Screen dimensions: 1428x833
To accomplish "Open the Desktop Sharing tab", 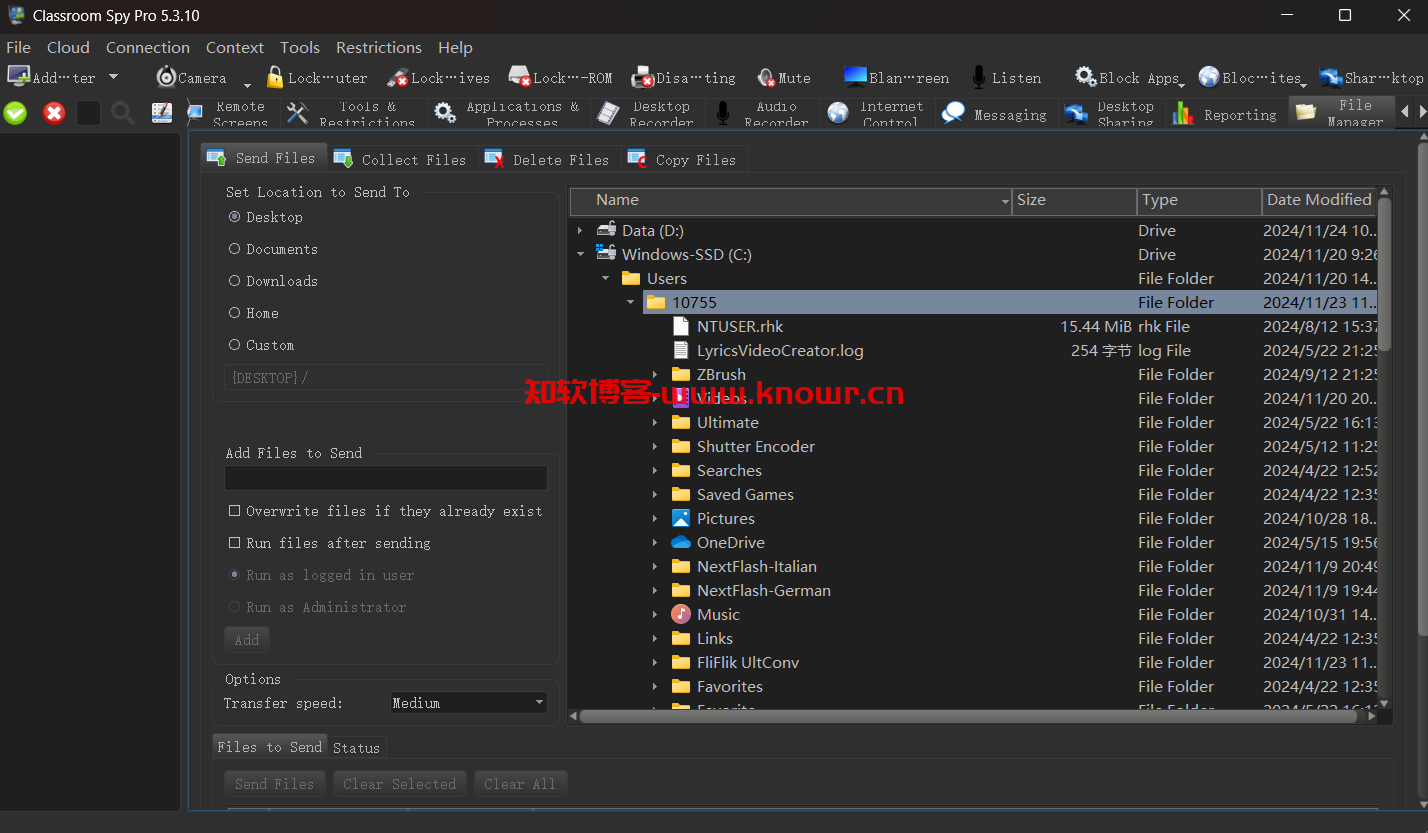I will point(1111,113).
